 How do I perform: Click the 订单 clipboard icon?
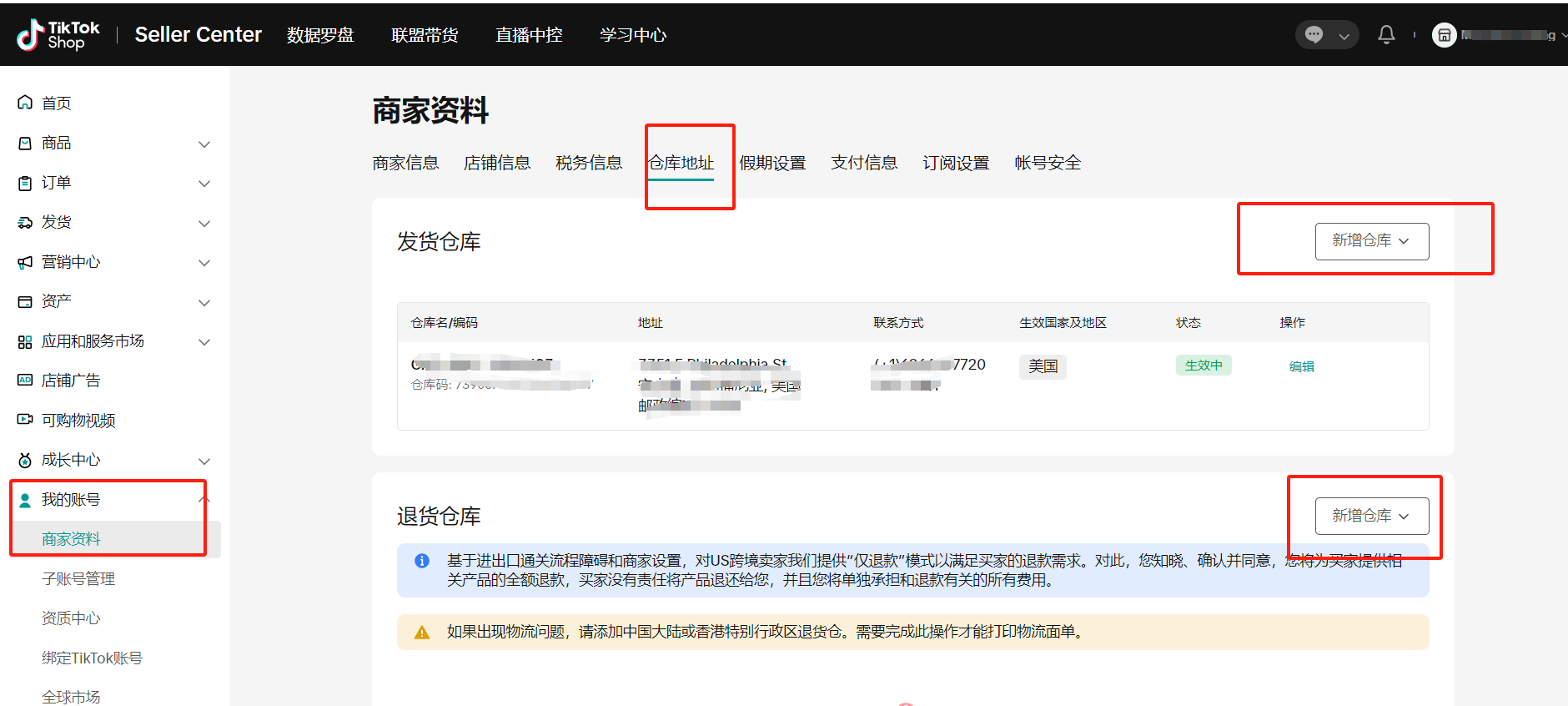(x=25, y=183)
